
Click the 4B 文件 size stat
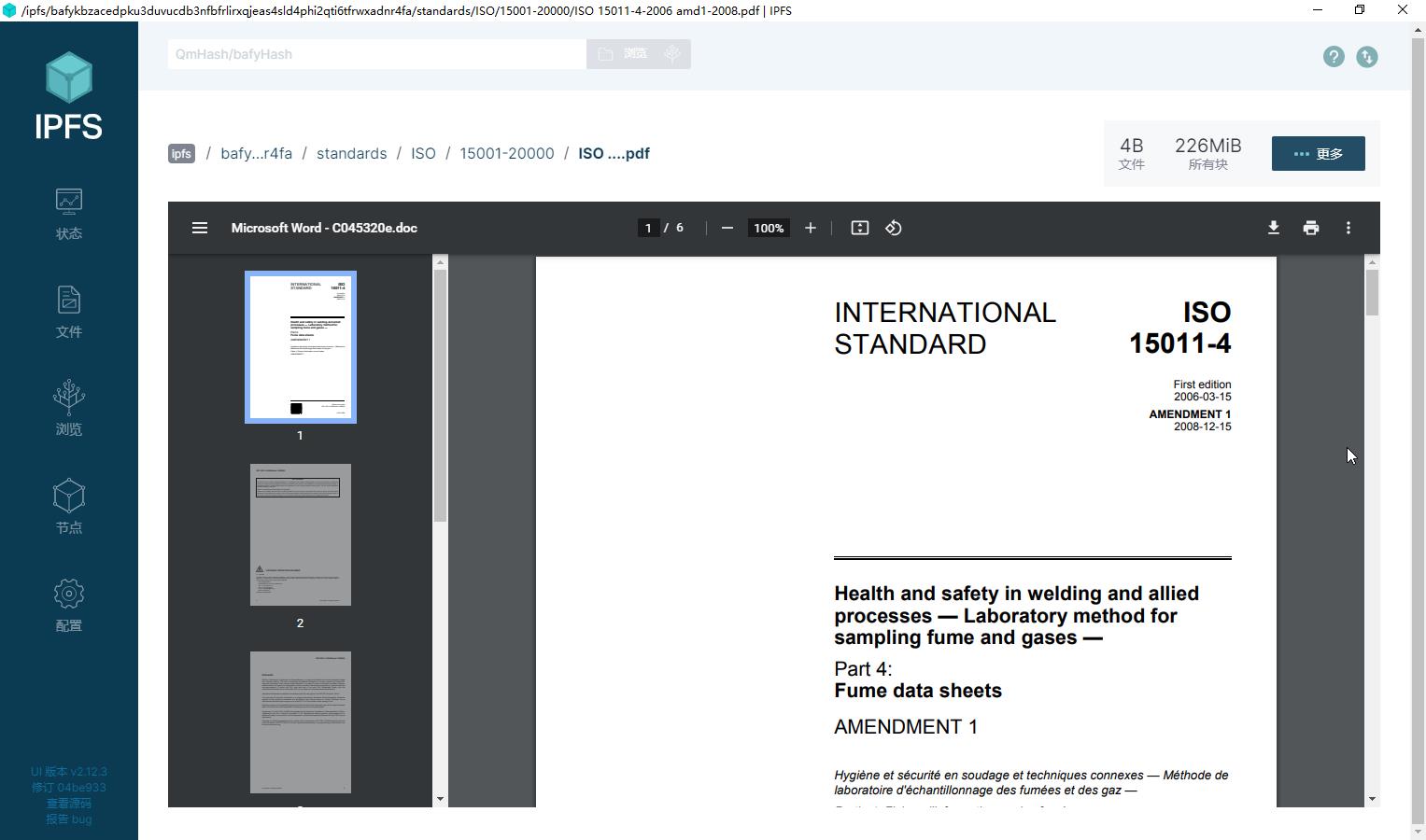(1132, 154)
